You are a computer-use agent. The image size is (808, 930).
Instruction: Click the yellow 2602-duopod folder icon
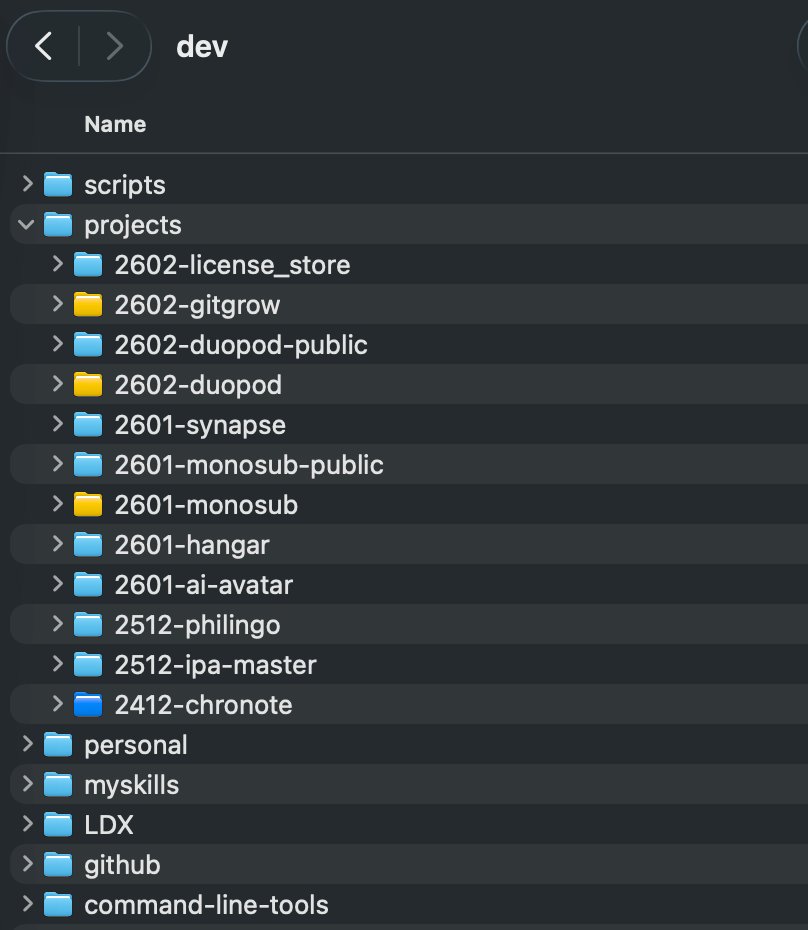tap(88, 385)
